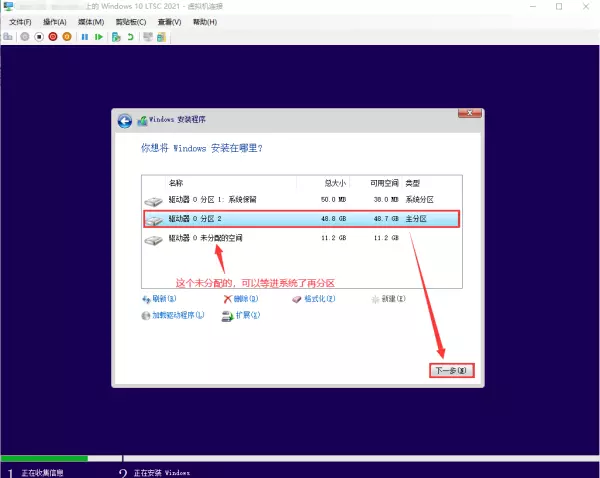Screen dimensions: 600x478
Task: Click the disk icon of 分区 1 row
Action: point(153,201)
